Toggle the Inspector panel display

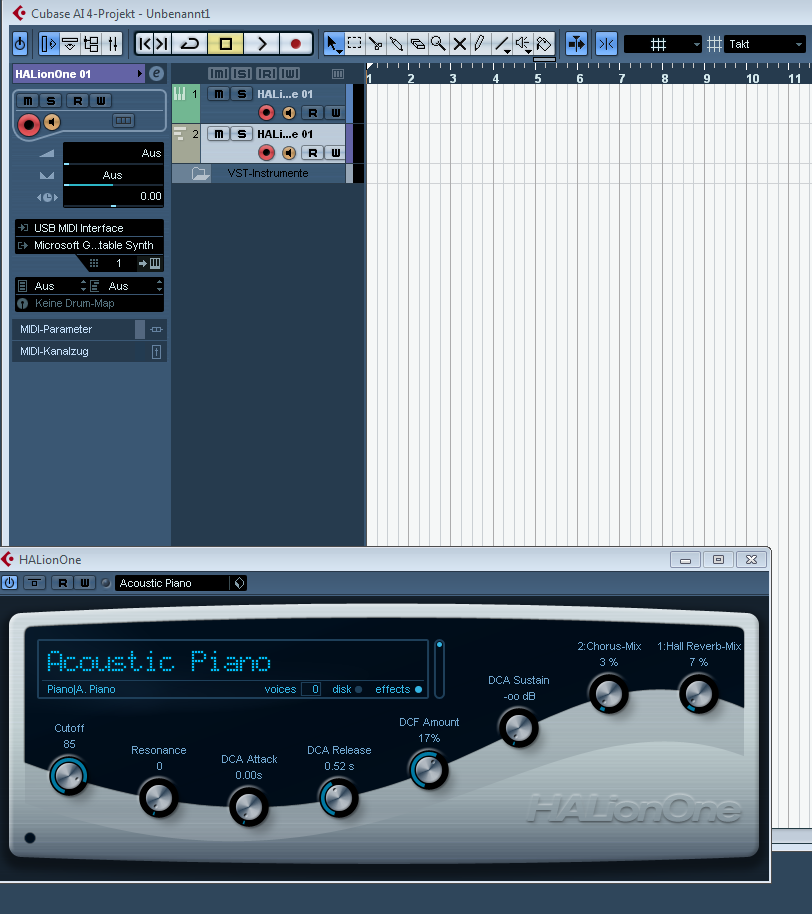coord(48,44)
